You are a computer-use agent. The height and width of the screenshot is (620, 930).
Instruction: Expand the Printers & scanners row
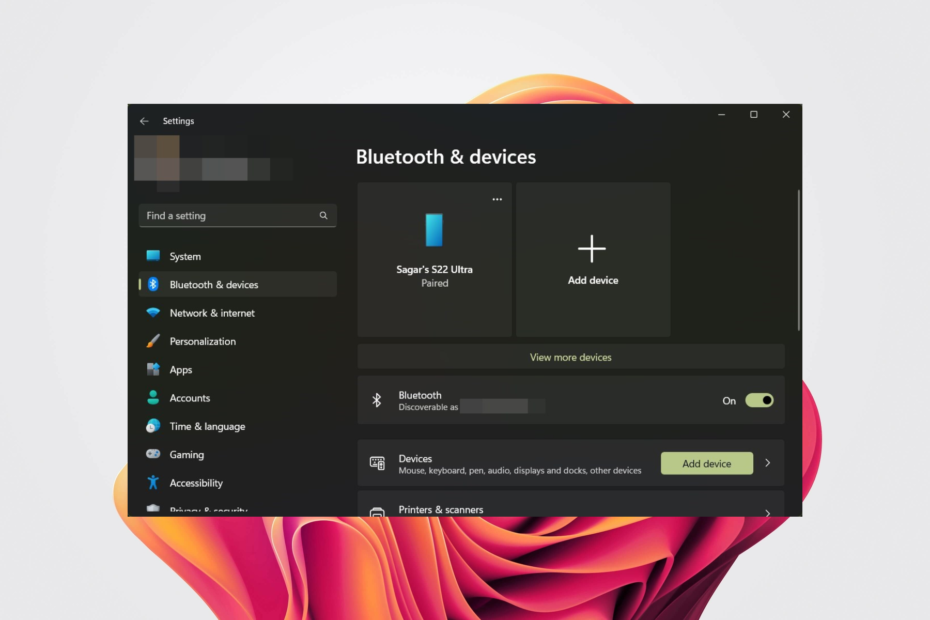coord(768,510)
